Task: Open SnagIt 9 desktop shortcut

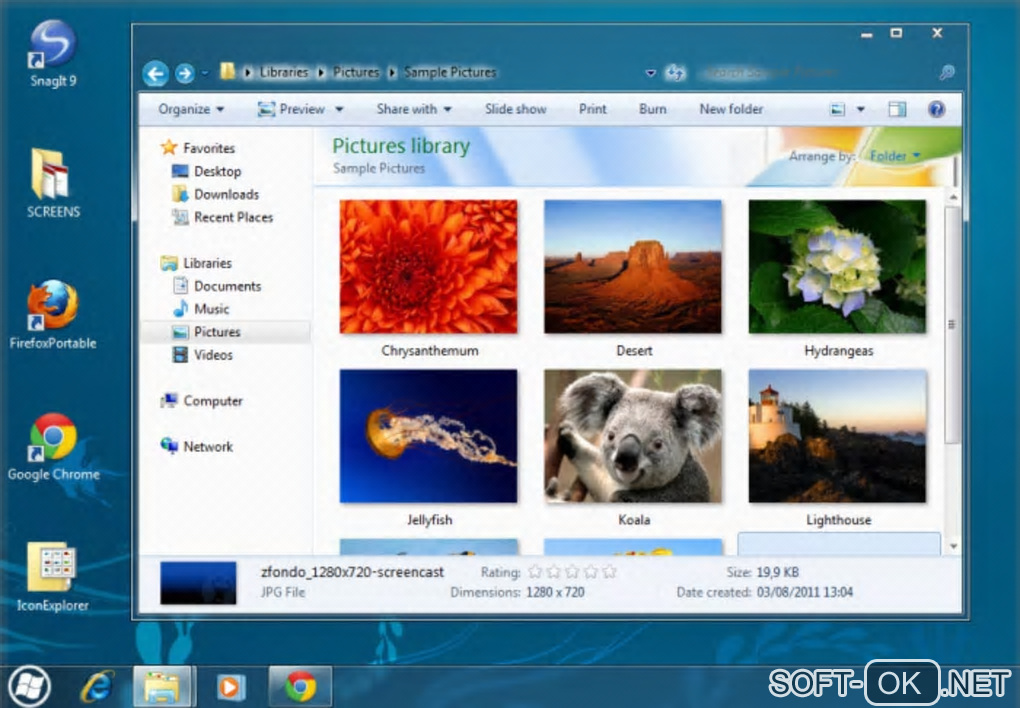Action: [53, 53]
